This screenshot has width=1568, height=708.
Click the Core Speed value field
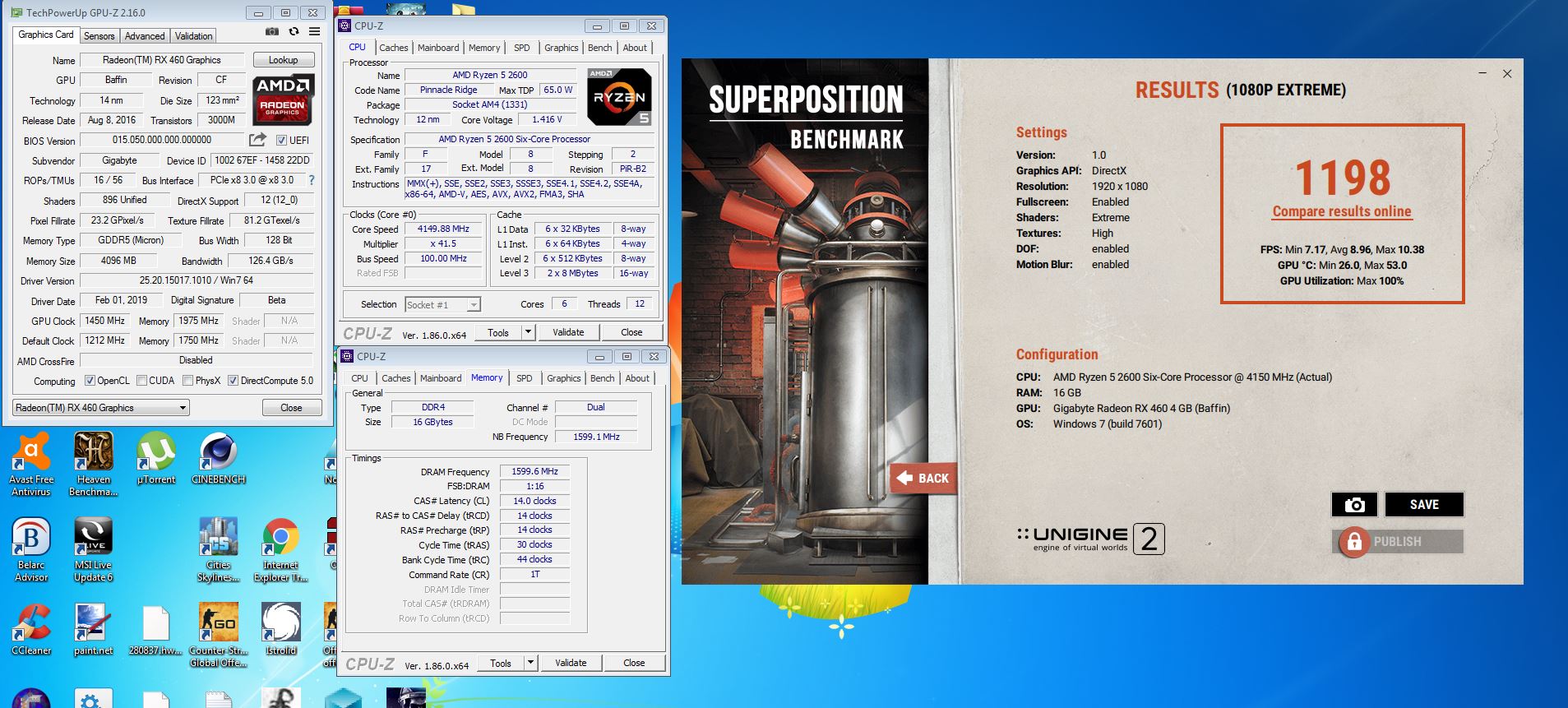tap(444, 229)
